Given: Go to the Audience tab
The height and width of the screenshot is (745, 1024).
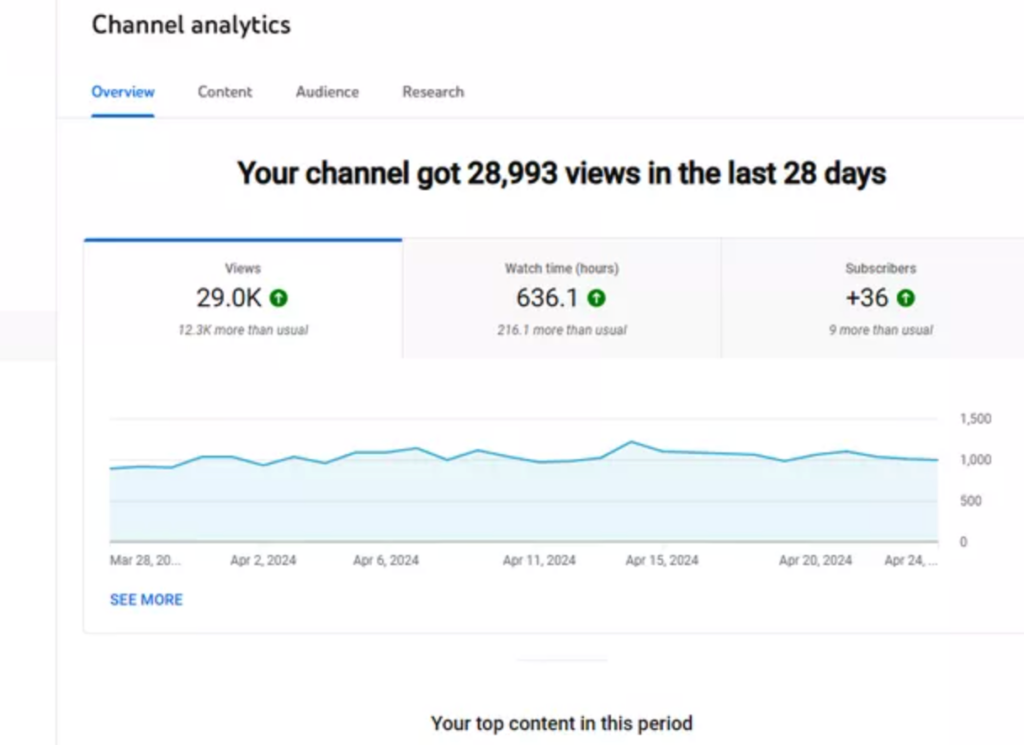Looking at the screenshot, I should click(327, 92).
